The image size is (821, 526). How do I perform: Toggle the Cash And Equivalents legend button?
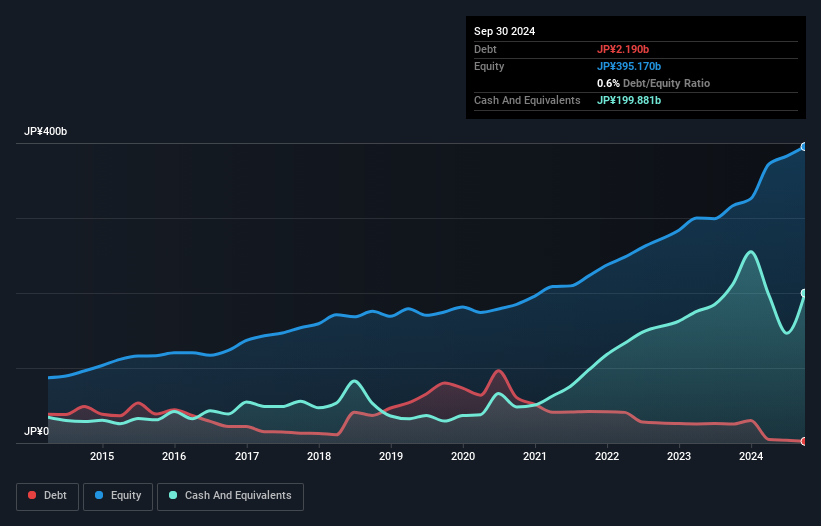pyautogui.click(x=230, y=496)
